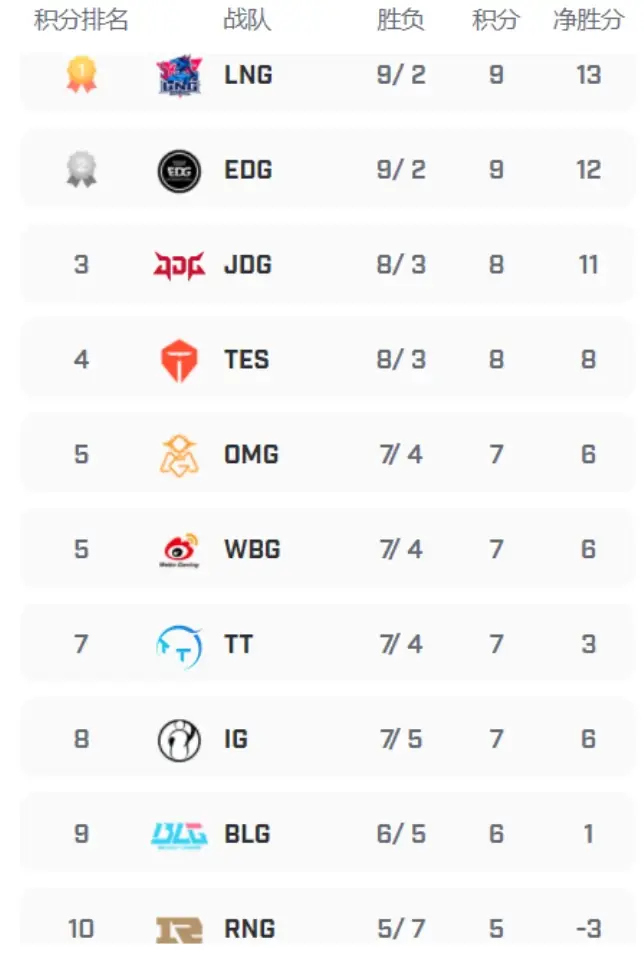Viewport: 644px width, 957px height.
Task: Click the IG team logo
Action: pos(180,740)
